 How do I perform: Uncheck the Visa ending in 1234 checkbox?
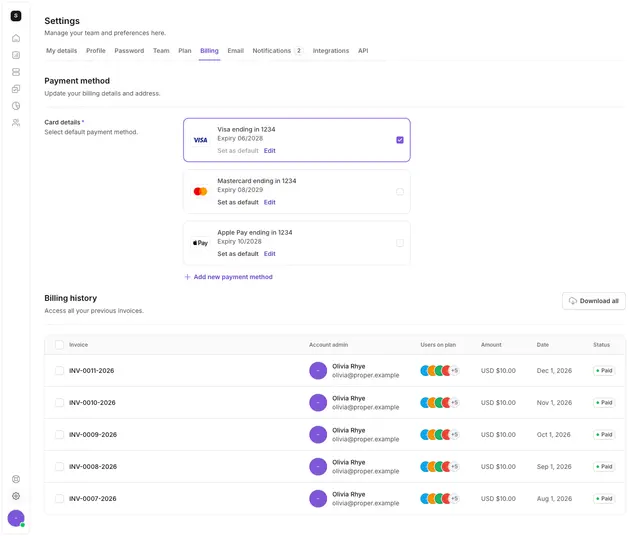pyautogui.click(x=400, y=140)
